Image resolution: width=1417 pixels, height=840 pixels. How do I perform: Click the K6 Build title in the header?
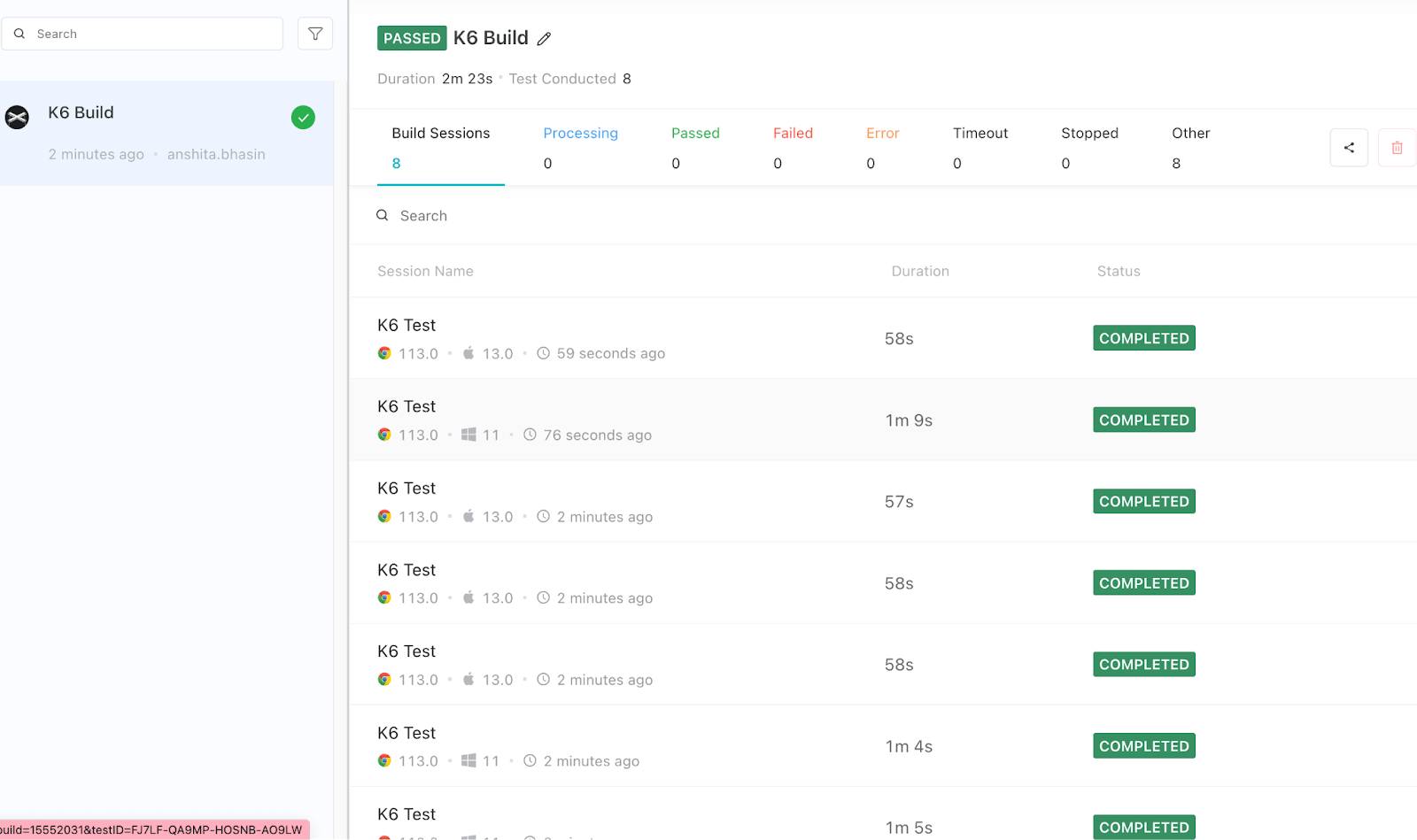click(491, 38)
